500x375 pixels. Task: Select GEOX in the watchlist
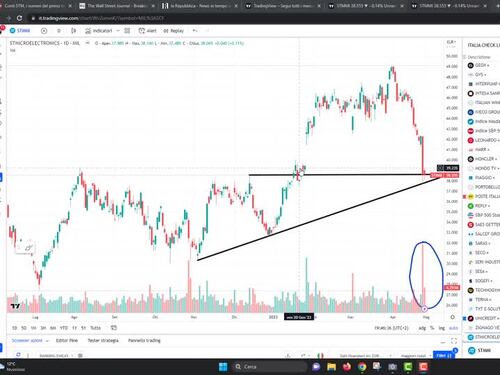click(483, 65)
